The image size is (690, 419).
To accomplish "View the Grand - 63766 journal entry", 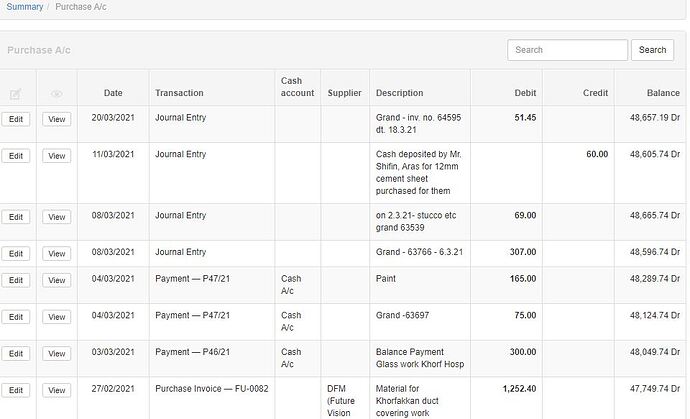I will coord(57,254).
